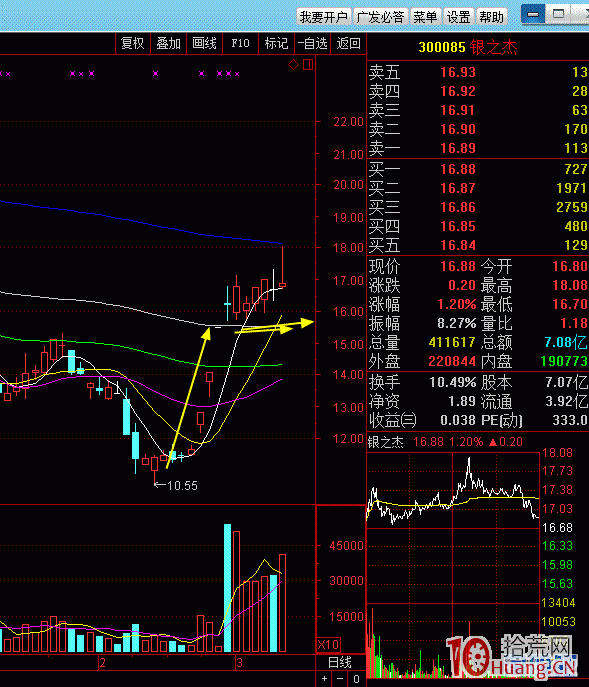This screenshot has width=589, height=687.
Task: Select 买三 price 16.86
Action: pyautogui.click(x=458, y=207)
